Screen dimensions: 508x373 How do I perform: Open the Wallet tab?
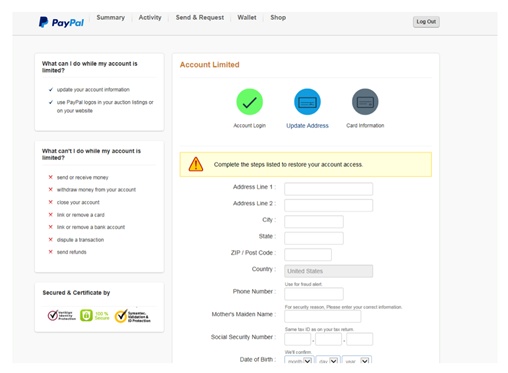click(x=247, y=18)
